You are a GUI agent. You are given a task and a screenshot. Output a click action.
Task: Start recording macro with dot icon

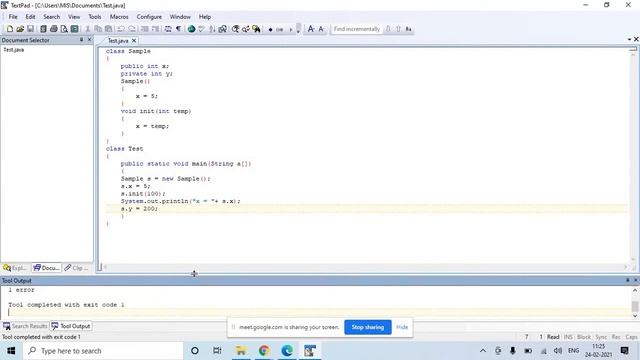coord(270,29)
